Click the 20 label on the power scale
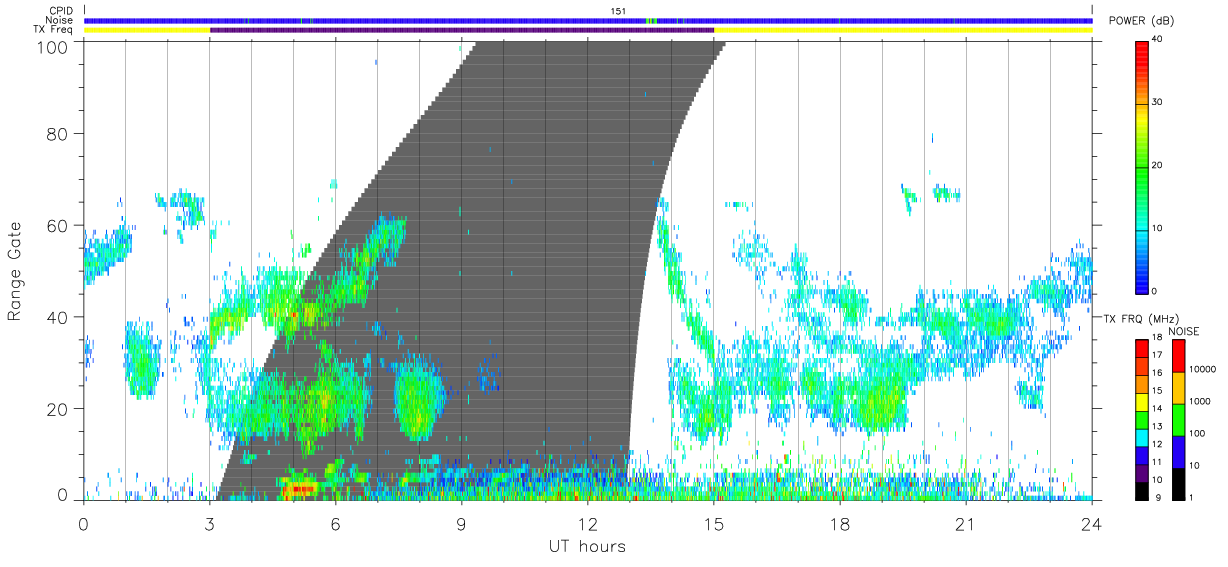 point(1157,166)
